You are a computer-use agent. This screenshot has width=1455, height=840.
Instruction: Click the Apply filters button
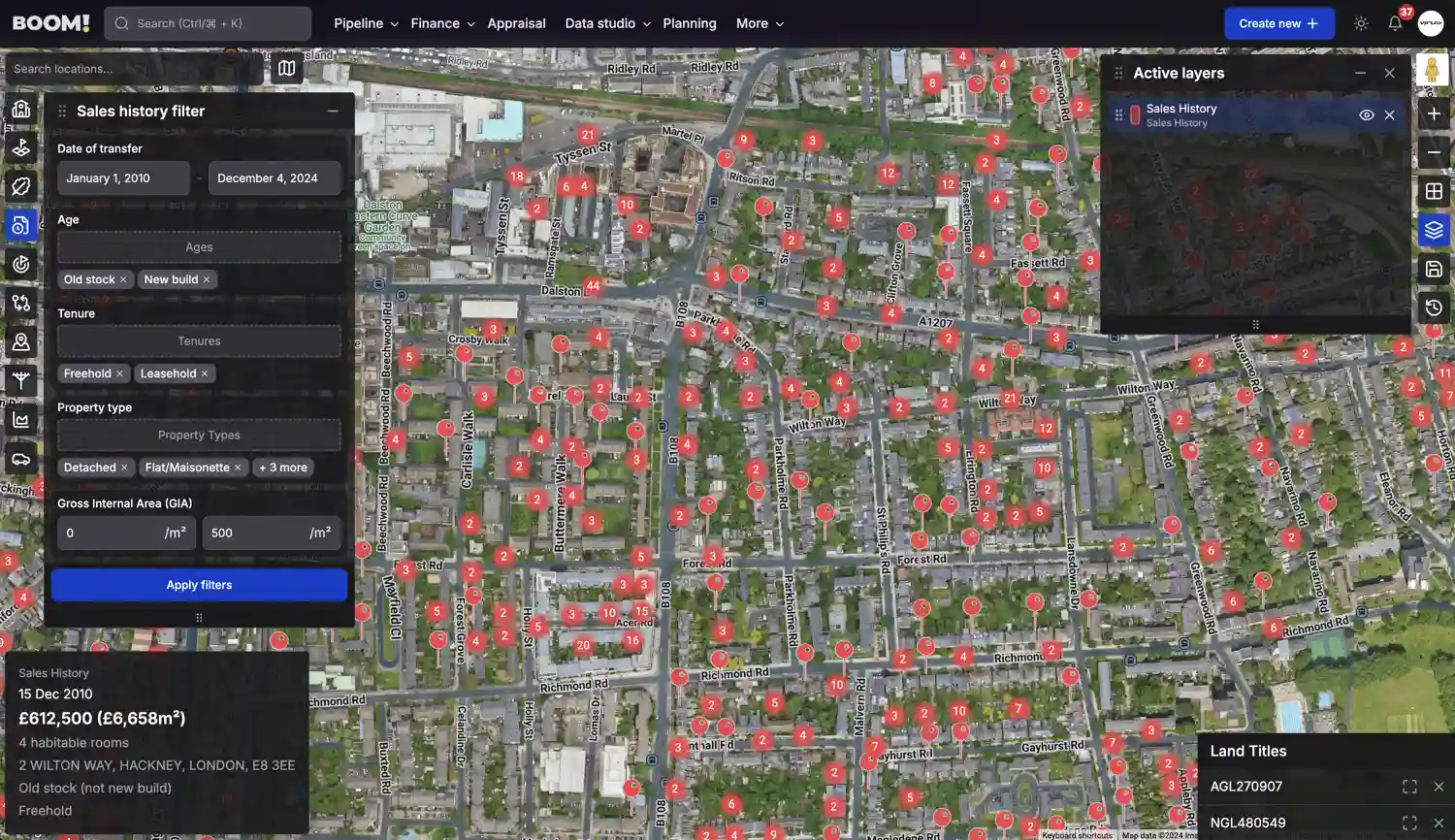199,585
